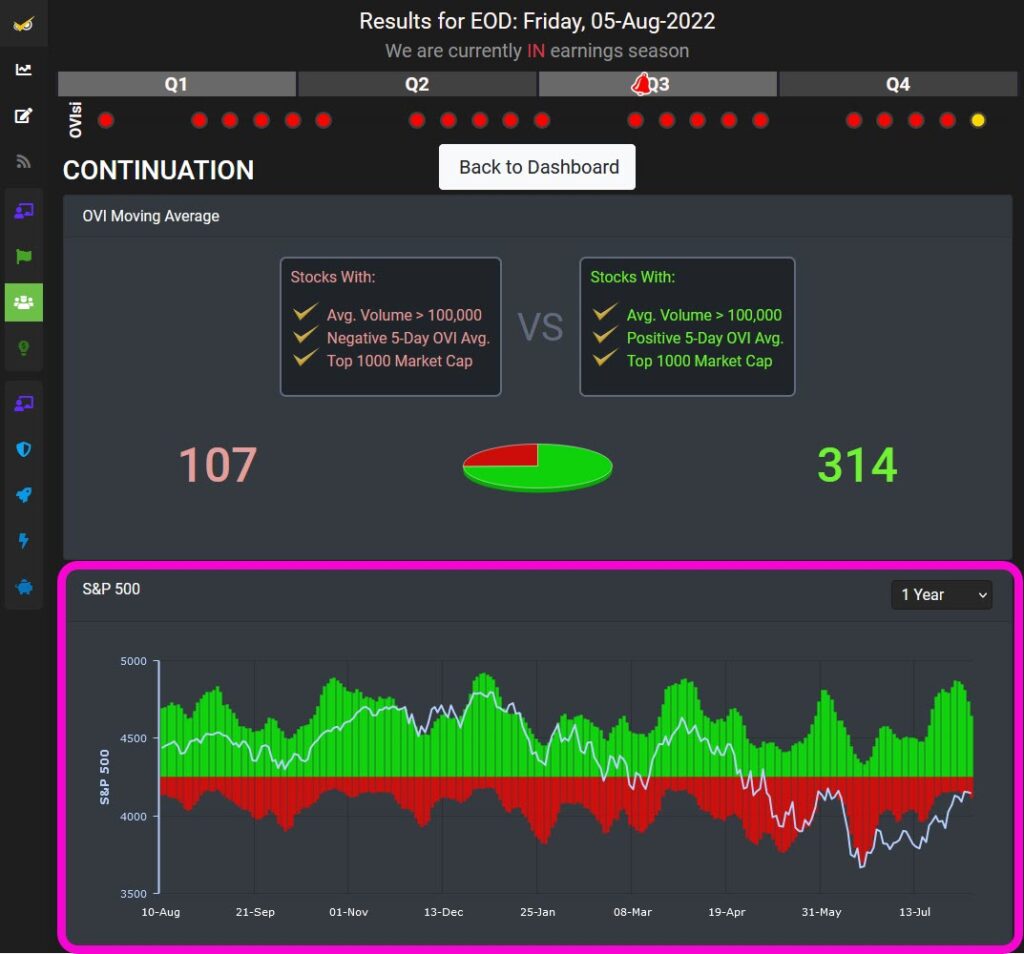
Task: Select the blue lightning bolt icon
Action: 23,541
